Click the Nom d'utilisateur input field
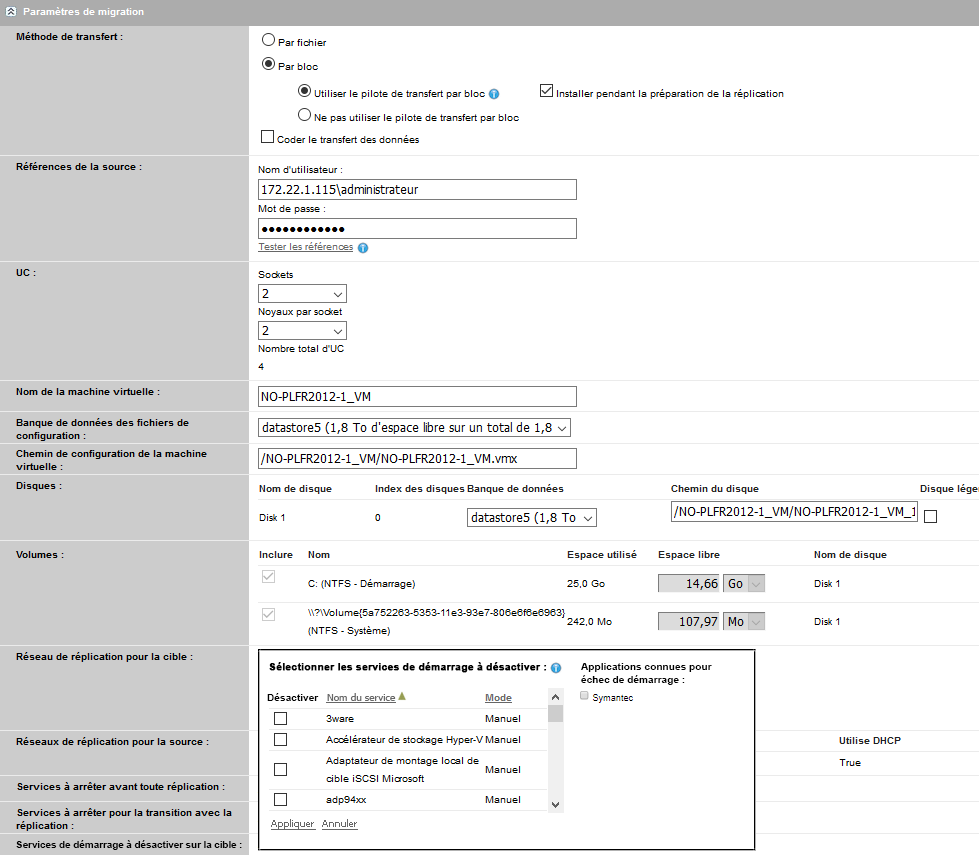979x855 pixels. (x=417, y=190)
